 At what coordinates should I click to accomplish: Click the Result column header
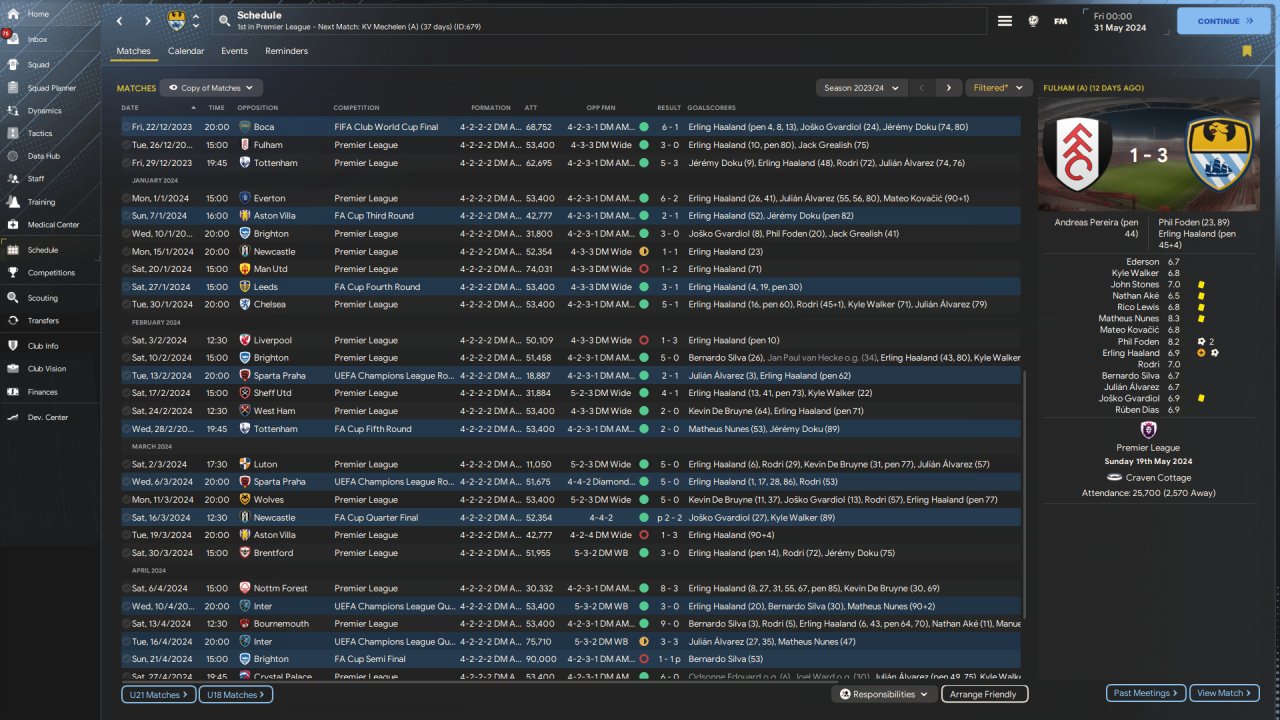[668, 108]
